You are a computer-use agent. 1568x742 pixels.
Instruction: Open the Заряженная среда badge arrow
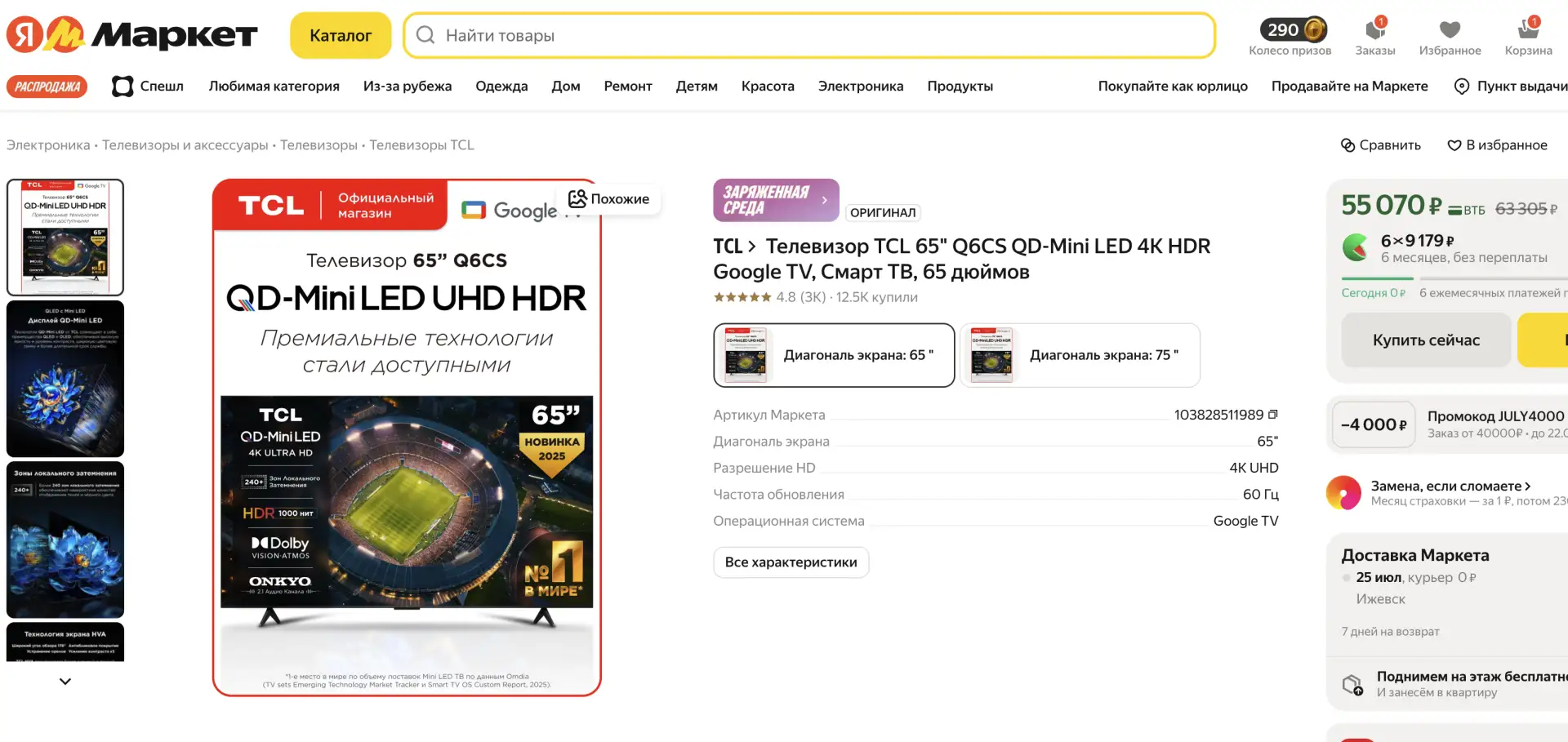pyautogui.click(x=824, y=200)
